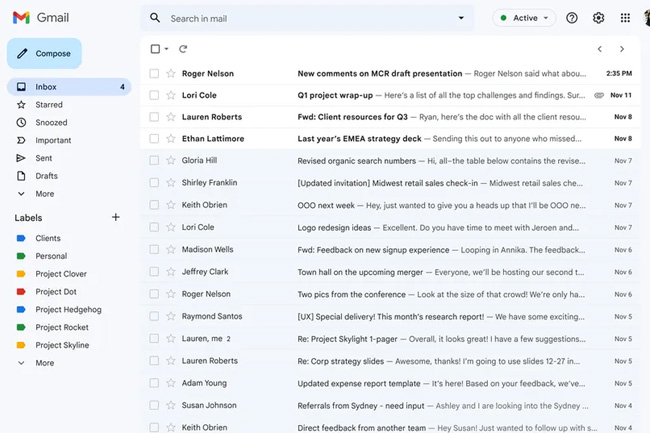This screenshot has width=650, height=433.
Task: Click the search magnifier icon
Action: point(155,18)
